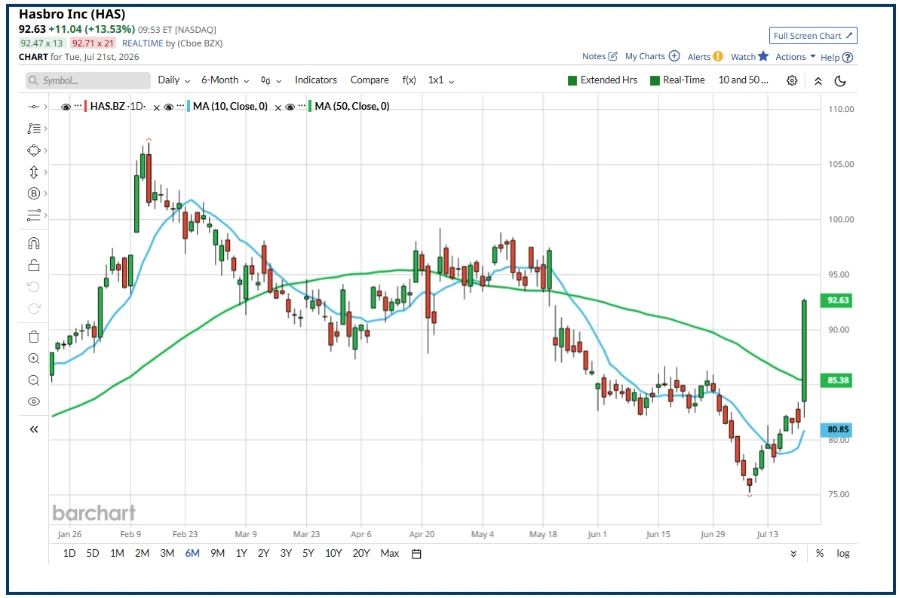Screen dimensions: 900x598
Task: Select the circled B marker tool
Action: click(34, 193)
